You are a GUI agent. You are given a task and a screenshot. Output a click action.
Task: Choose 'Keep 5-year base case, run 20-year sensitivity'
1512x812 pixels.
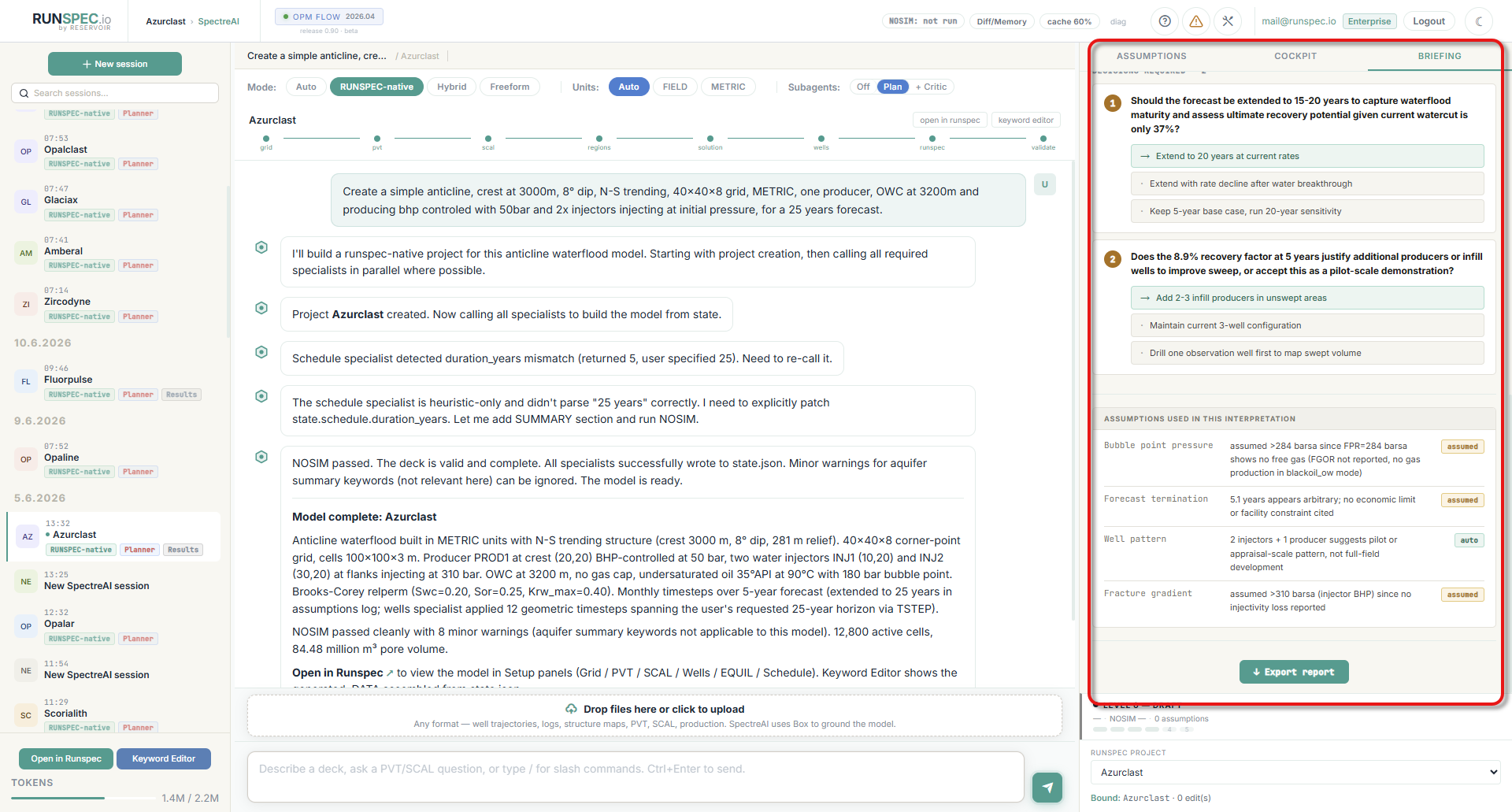click(x=1307, y=211)
